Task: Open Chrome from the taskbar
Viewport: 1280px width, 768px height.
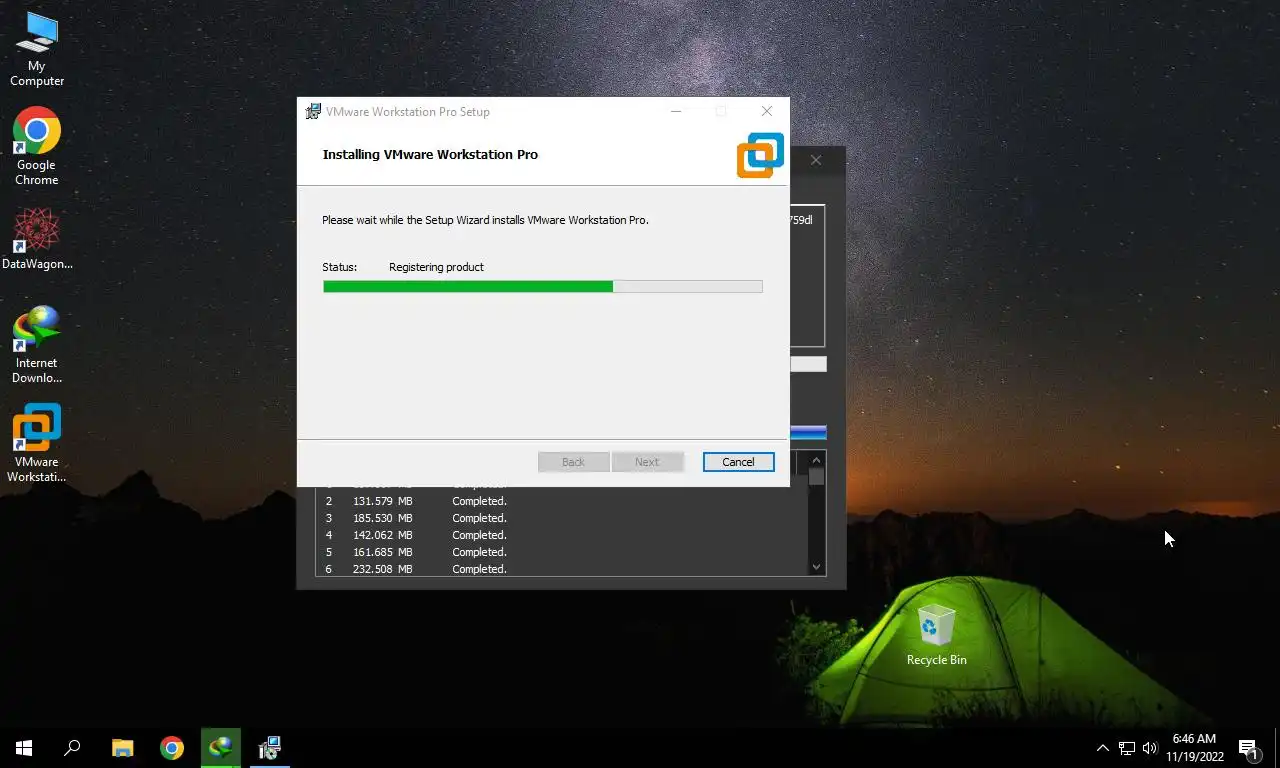Action: coord(172,747)
